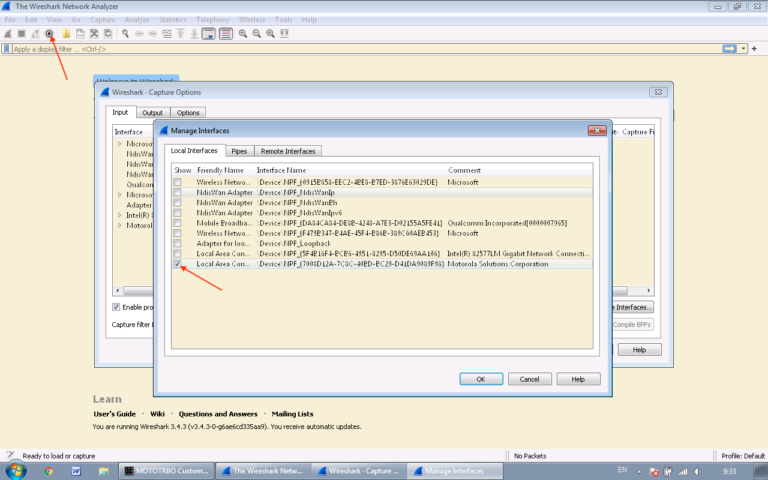Image resolution: width=768 pixels, height=480 pixels.
Task: Open Chrome from the Windows taskbar
Action: click(49, 471)
